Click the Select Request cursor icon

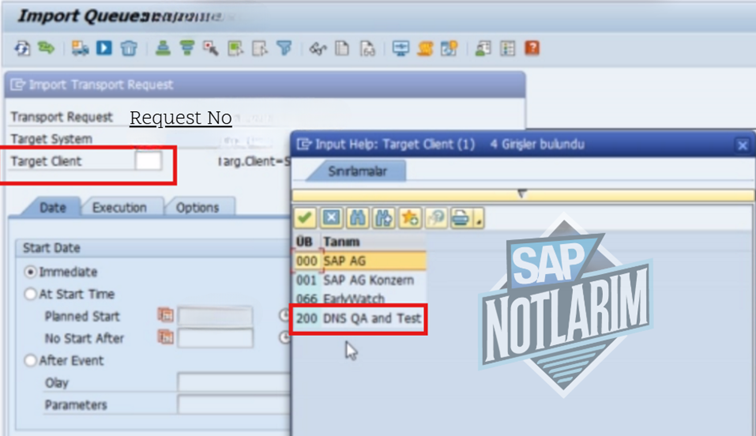[211, 48]
